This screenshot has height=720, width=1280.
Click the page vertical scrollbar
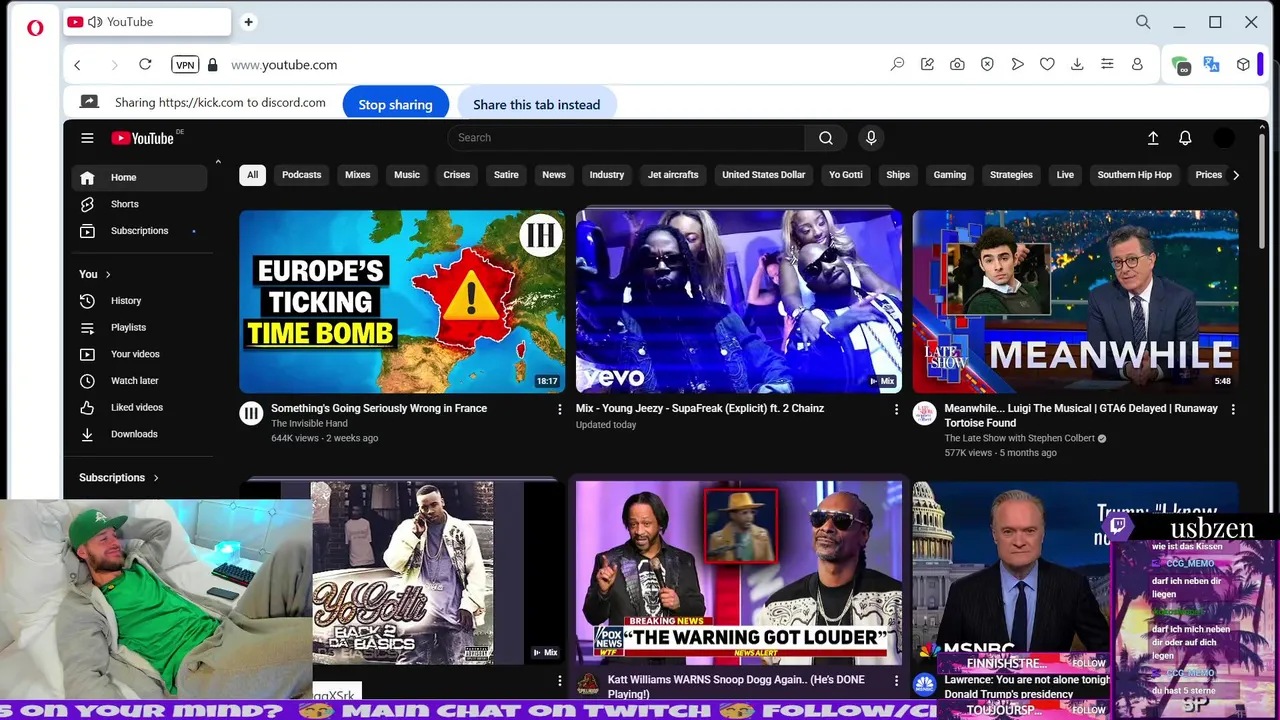[x=1262, y=190]
